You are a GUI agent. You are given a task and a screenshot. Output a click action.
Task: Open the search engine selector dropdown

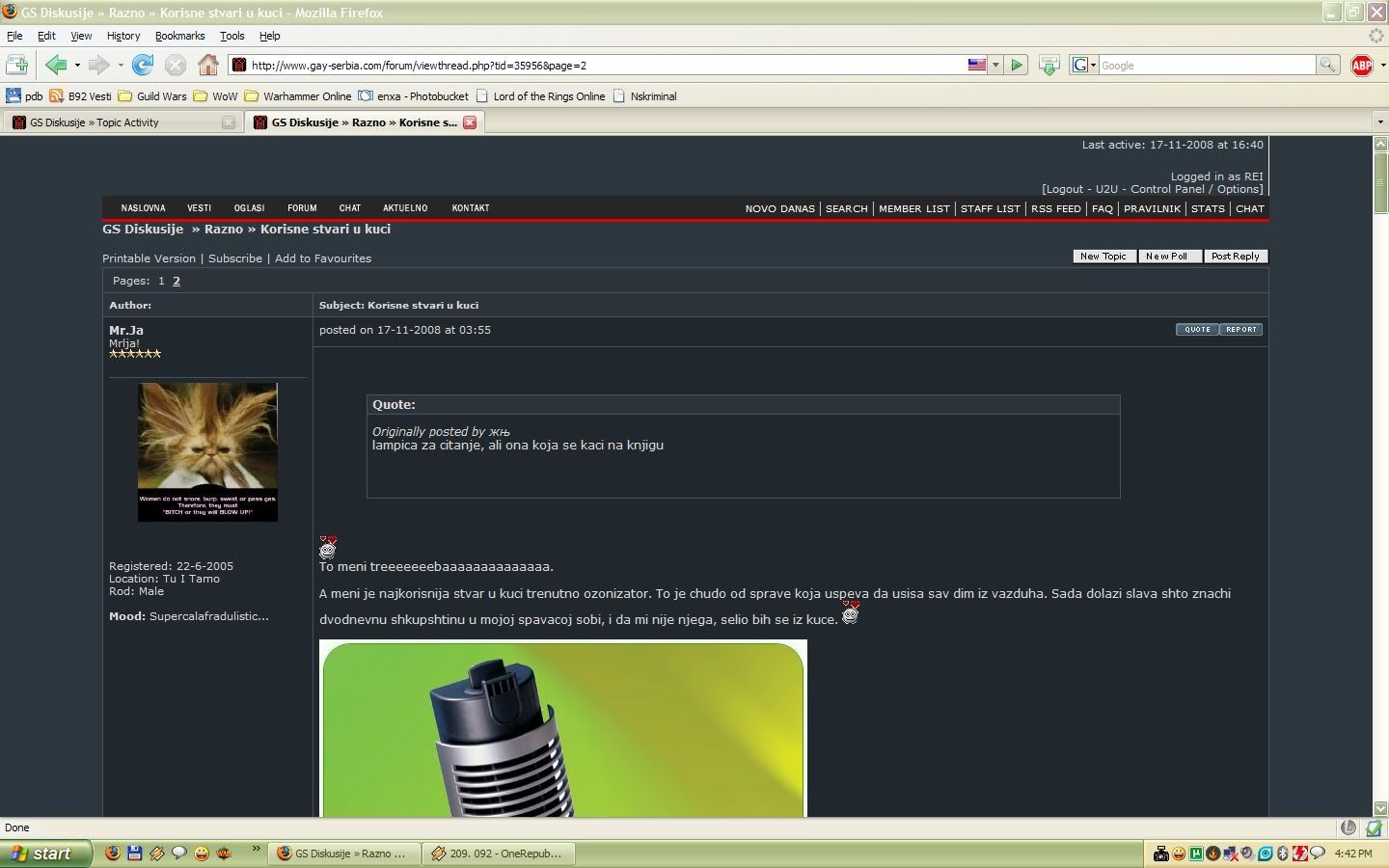coord(1083,65)
